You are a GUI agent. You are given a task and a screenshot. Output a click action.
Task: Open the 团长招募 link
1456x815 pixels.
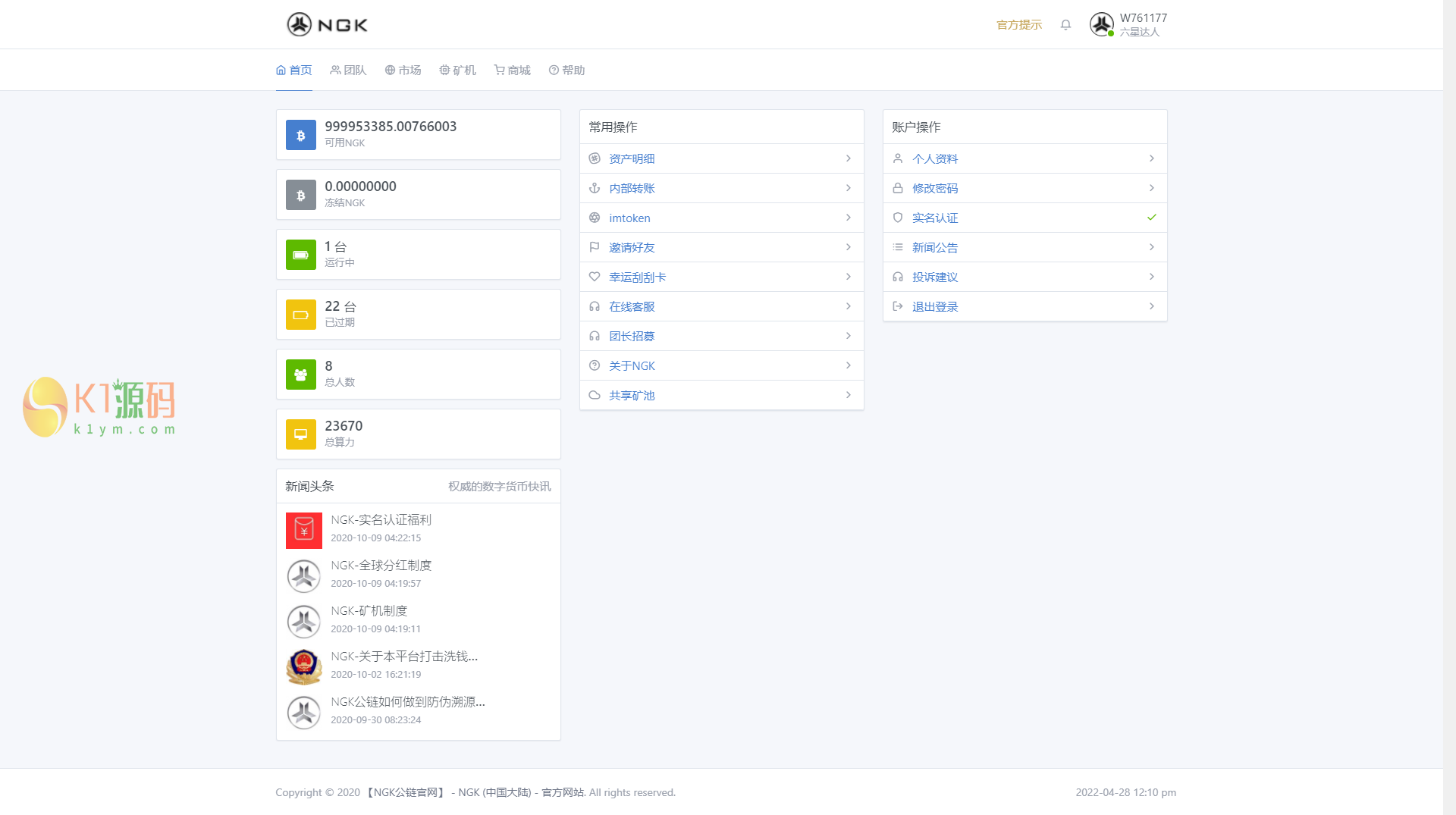tap(632, 336)
